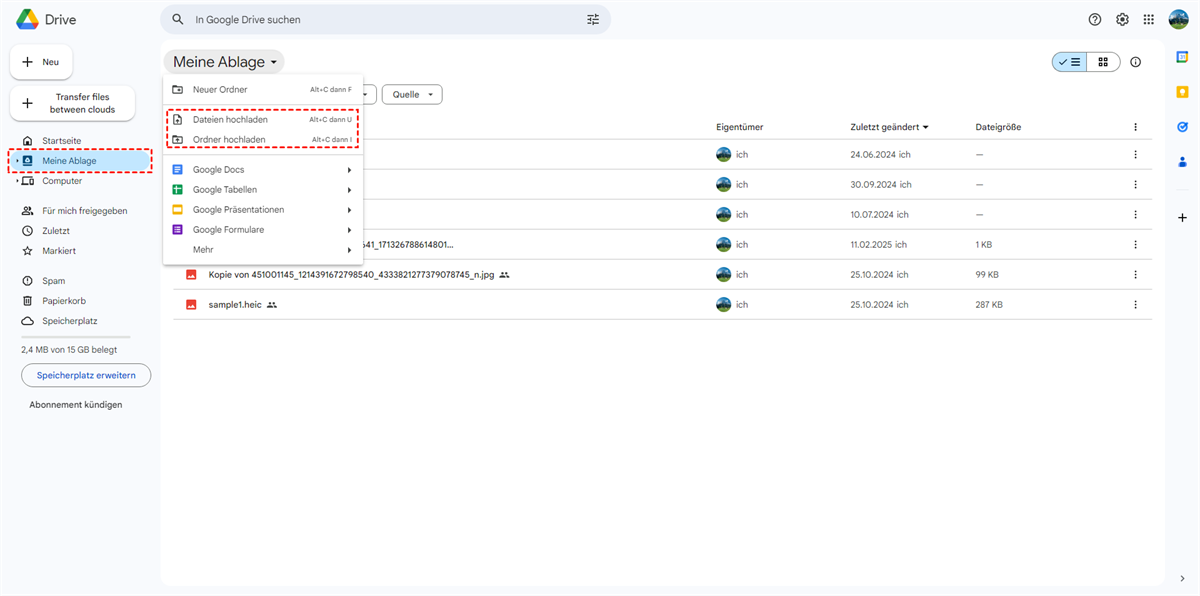Open Google Keep side panel icon
This screenshot has height=596, width=1200.
pyautogui.click(x=1182, y=92)
